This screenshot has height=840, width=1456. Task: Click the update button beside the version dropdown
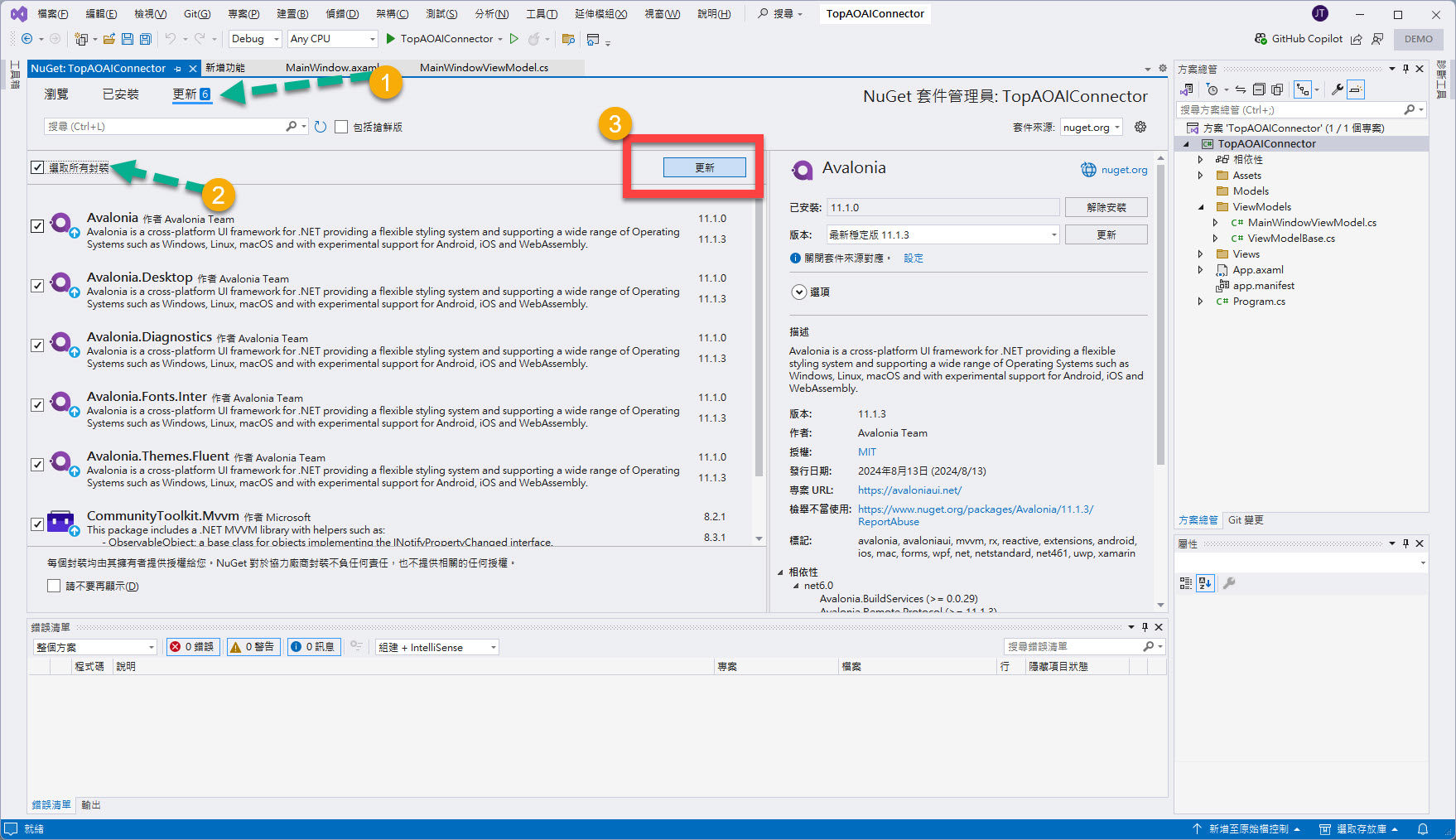point(1106,234)
